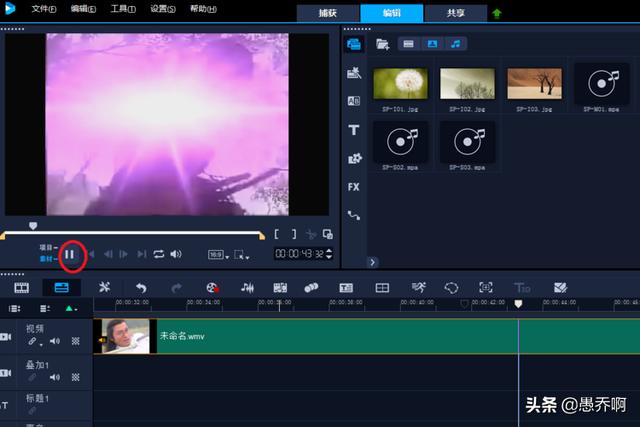Viewport: 640px width, 427px height.
Task: Pause the preview playback
Action: [69, 254]
